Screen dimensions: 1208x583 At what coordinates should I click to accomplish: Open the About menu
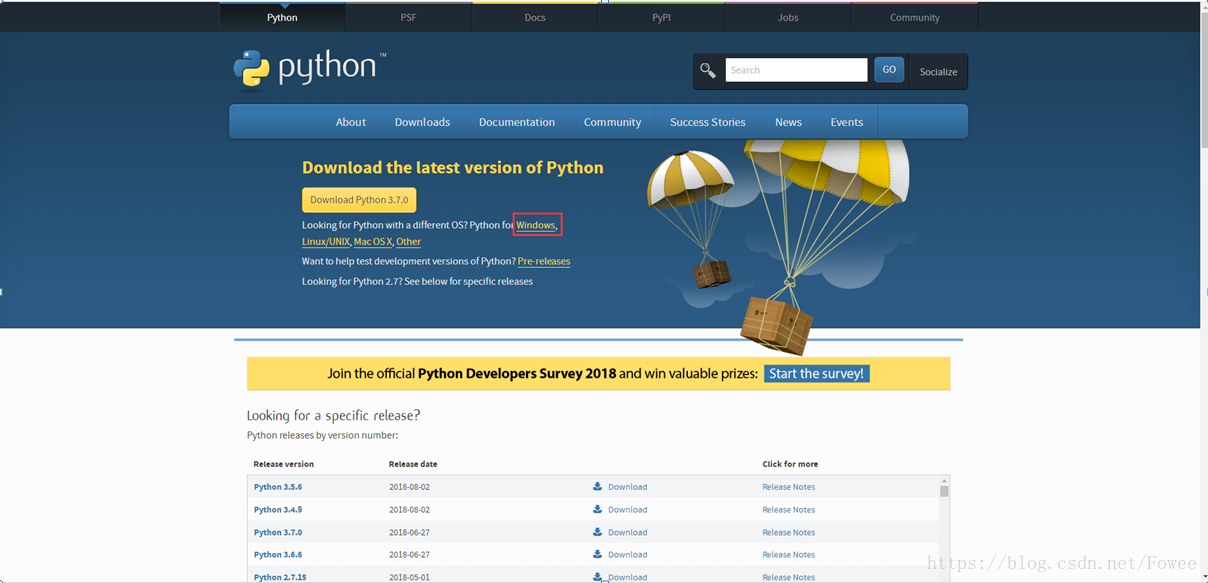pyautogui.click(x=350, y=122)
